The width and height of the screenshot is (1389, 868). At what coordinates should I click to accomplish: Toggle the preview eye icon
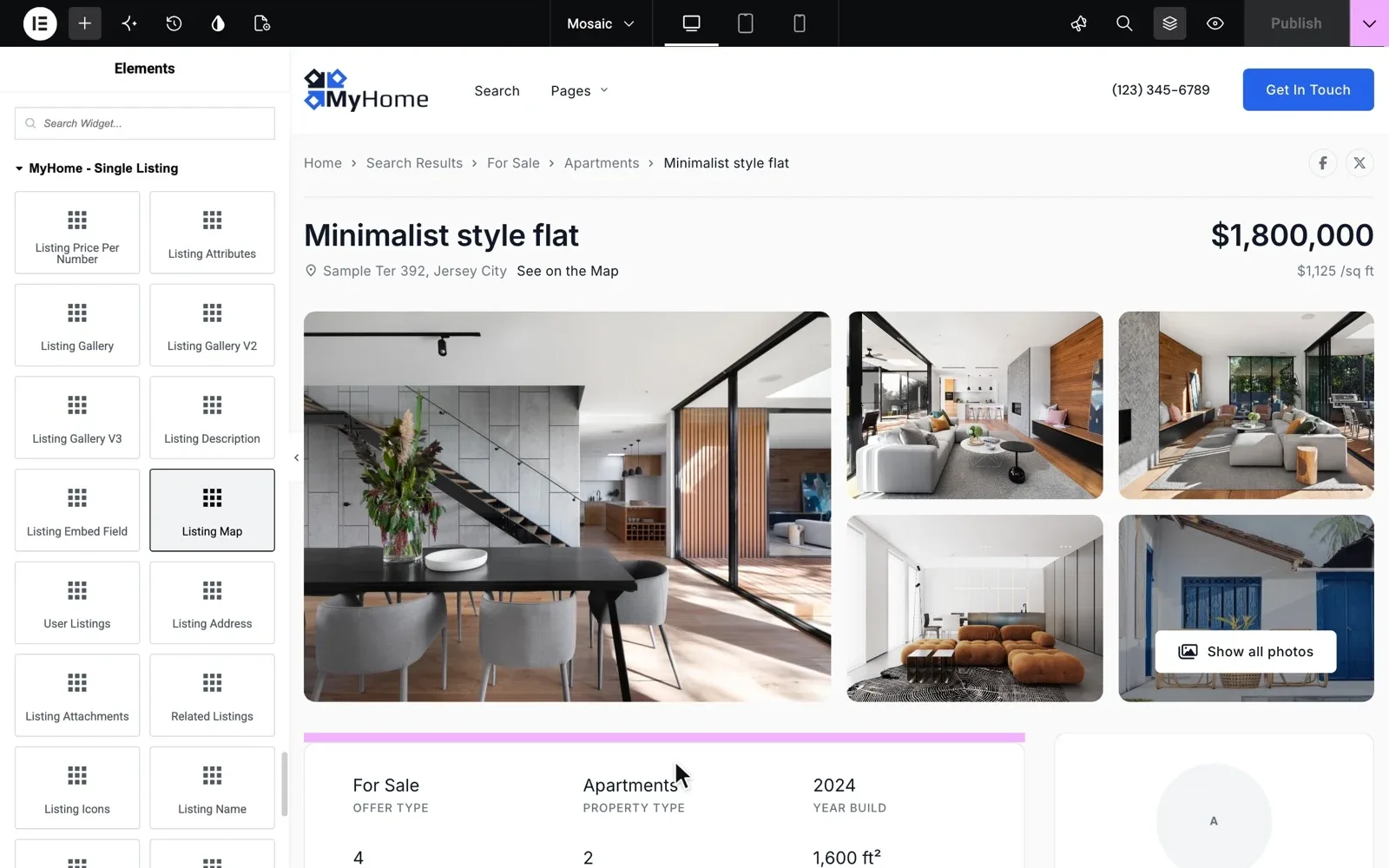pyautogui.click(x=1215, y=23)
